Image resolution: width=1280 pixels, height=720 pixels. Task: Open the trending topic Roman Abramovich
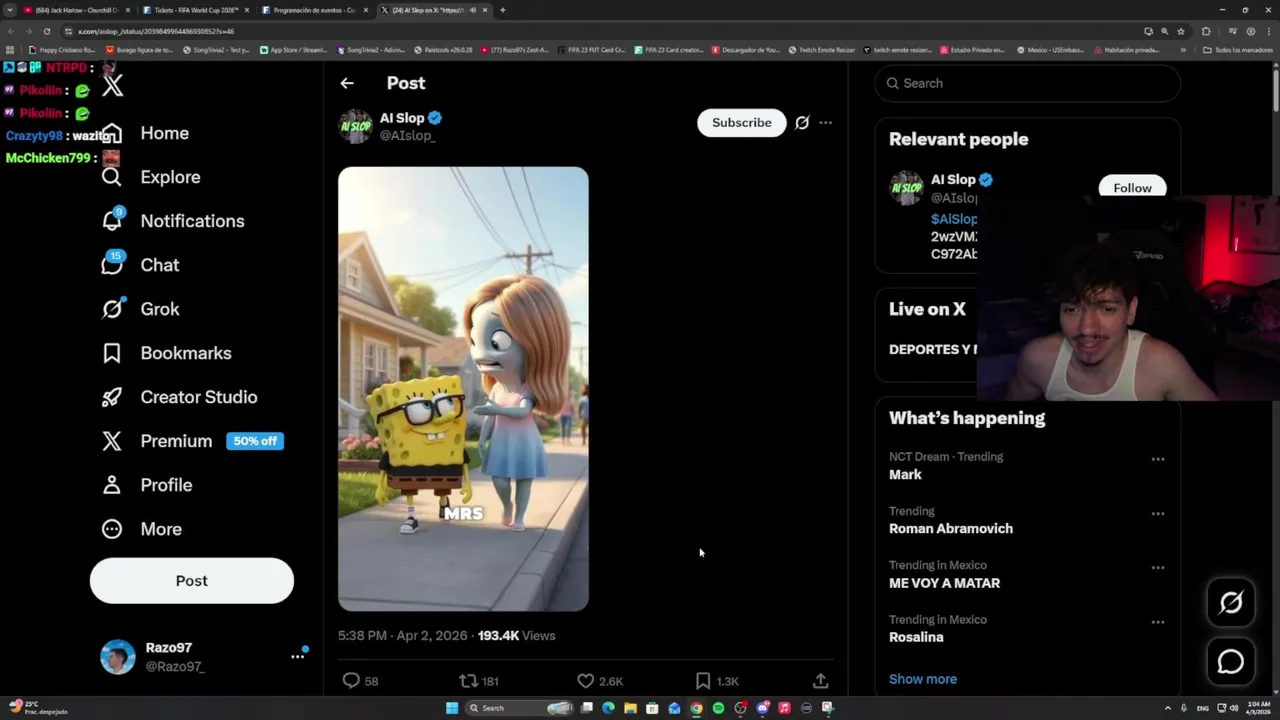(951, 529)
